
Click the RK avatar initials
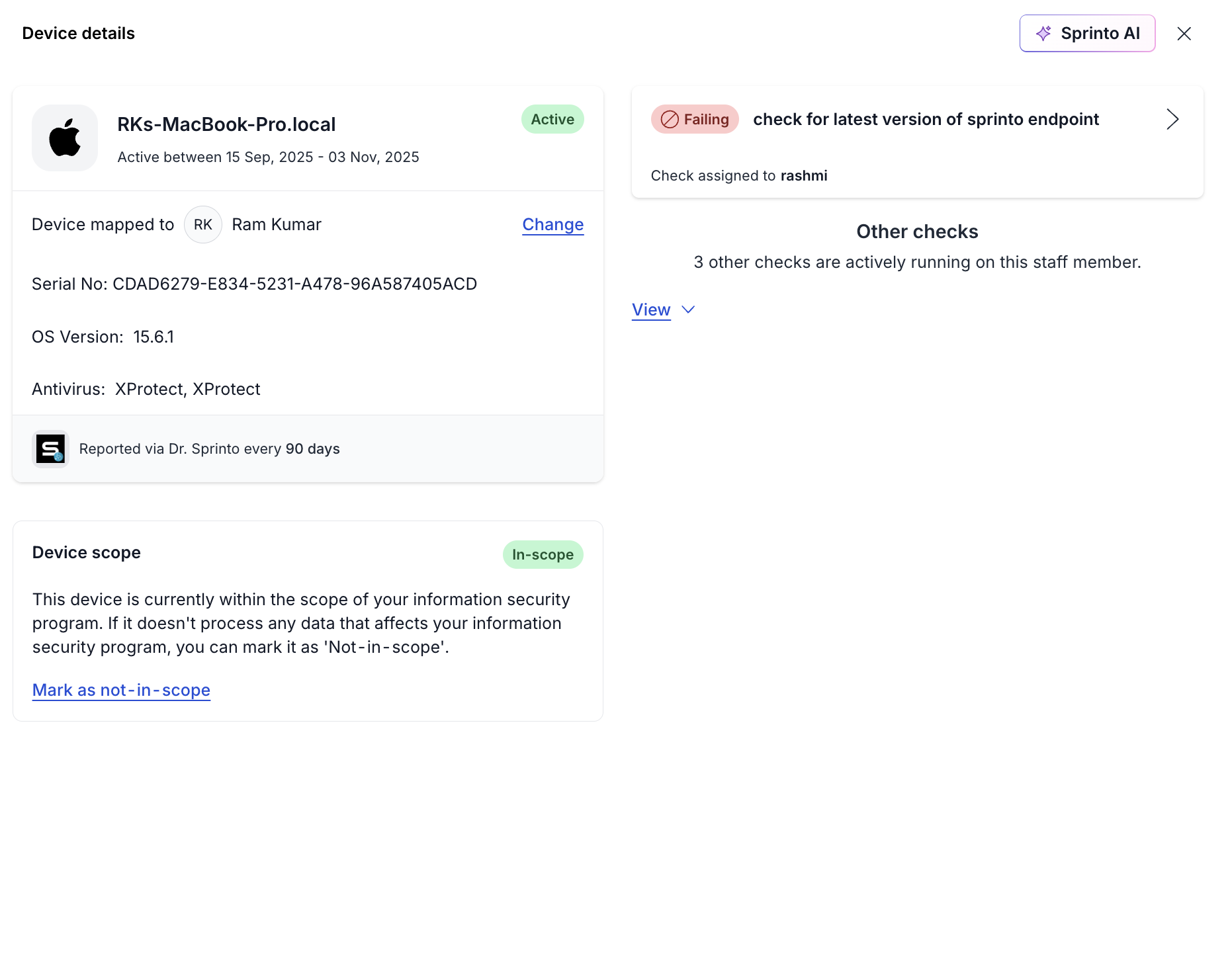tap(202, 225)
